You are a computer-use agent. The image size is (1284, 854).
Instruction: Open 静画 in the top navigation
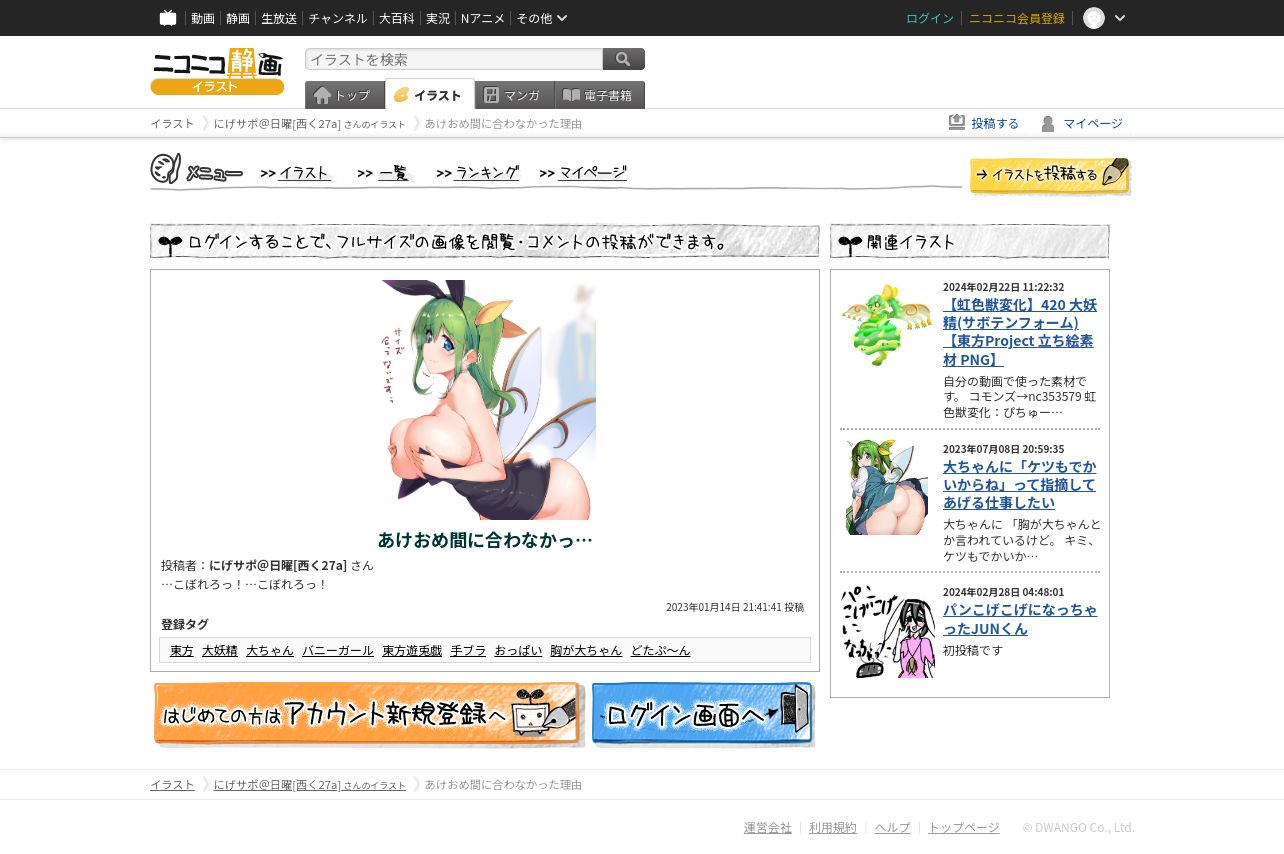point(238,18)
